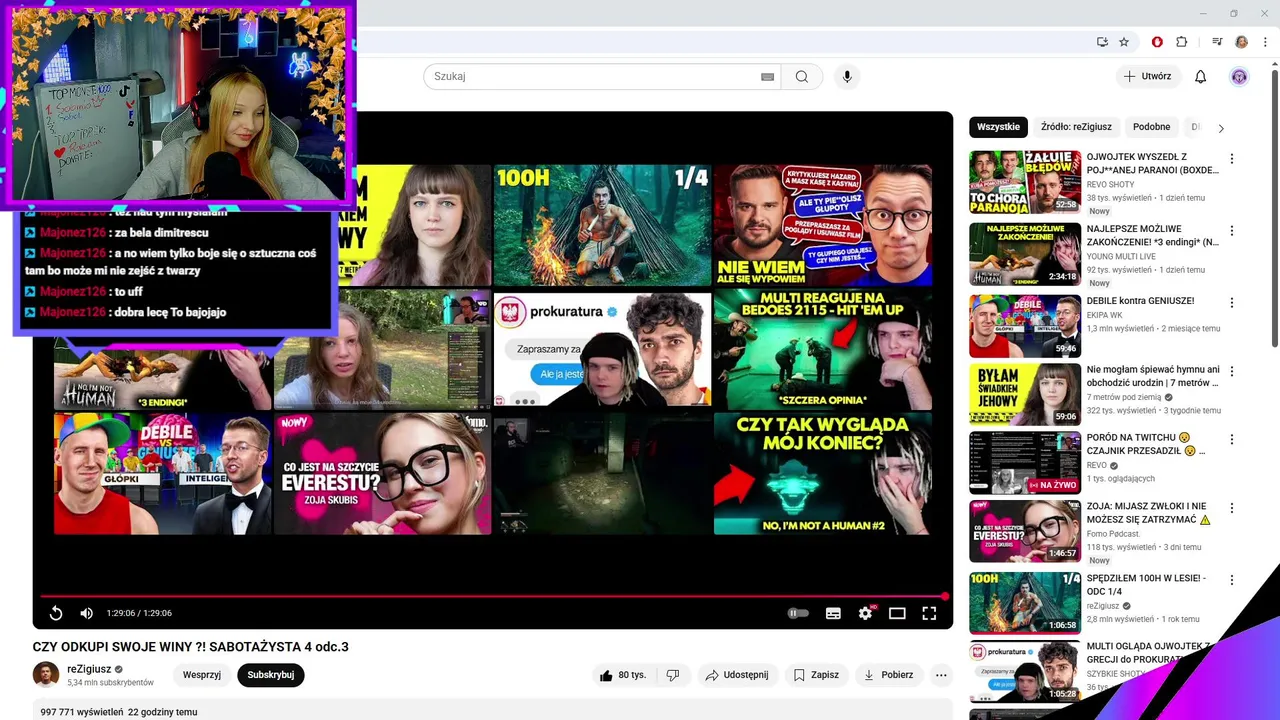Seek on the red video progress bar
The image size is (1280, 720).
492,596
